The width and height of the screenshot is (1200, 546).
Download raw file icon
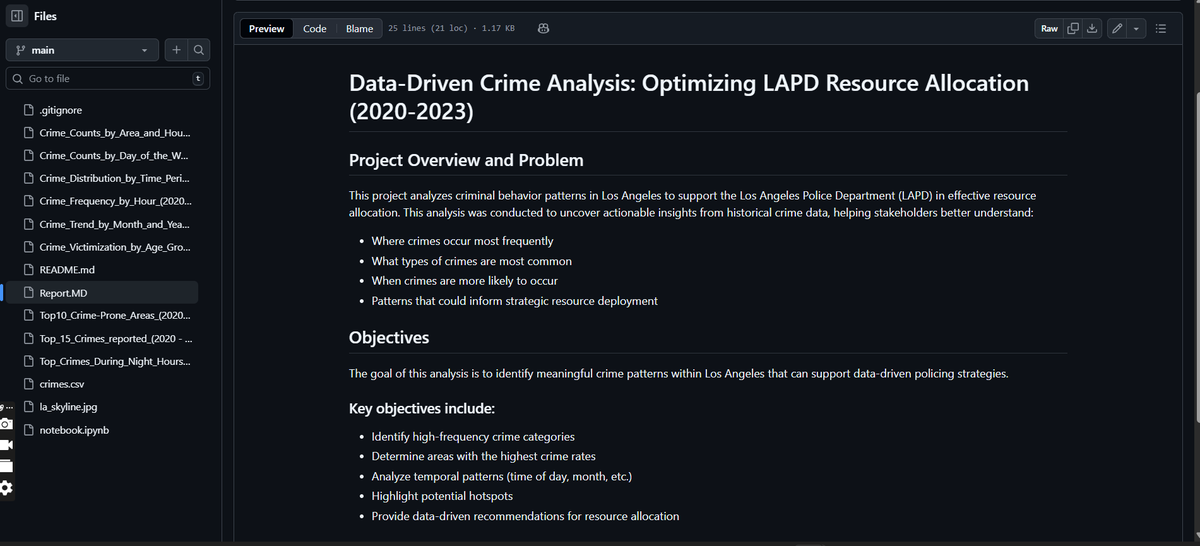[1092, 29]
